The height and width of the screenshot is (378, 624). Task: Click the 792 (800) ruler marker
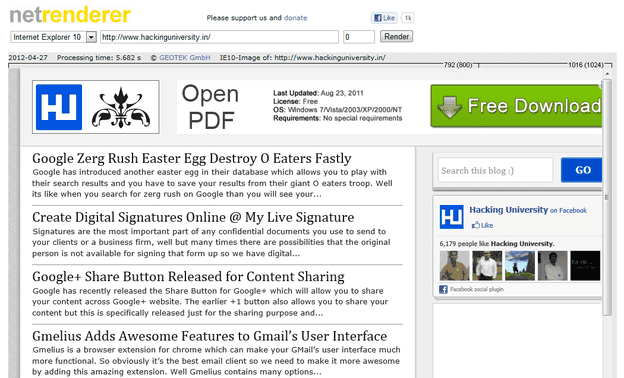(458, 65)
